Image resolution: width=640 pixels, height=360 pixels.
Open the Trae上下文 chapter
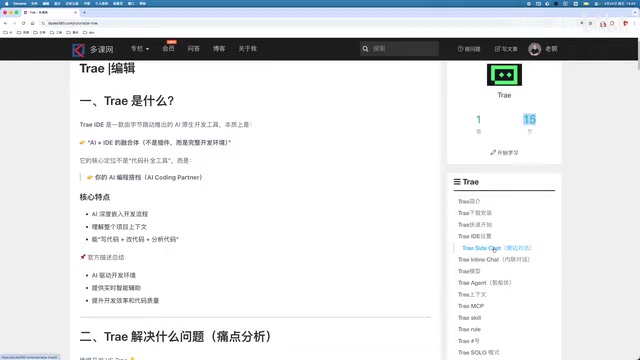pos(472,295)
